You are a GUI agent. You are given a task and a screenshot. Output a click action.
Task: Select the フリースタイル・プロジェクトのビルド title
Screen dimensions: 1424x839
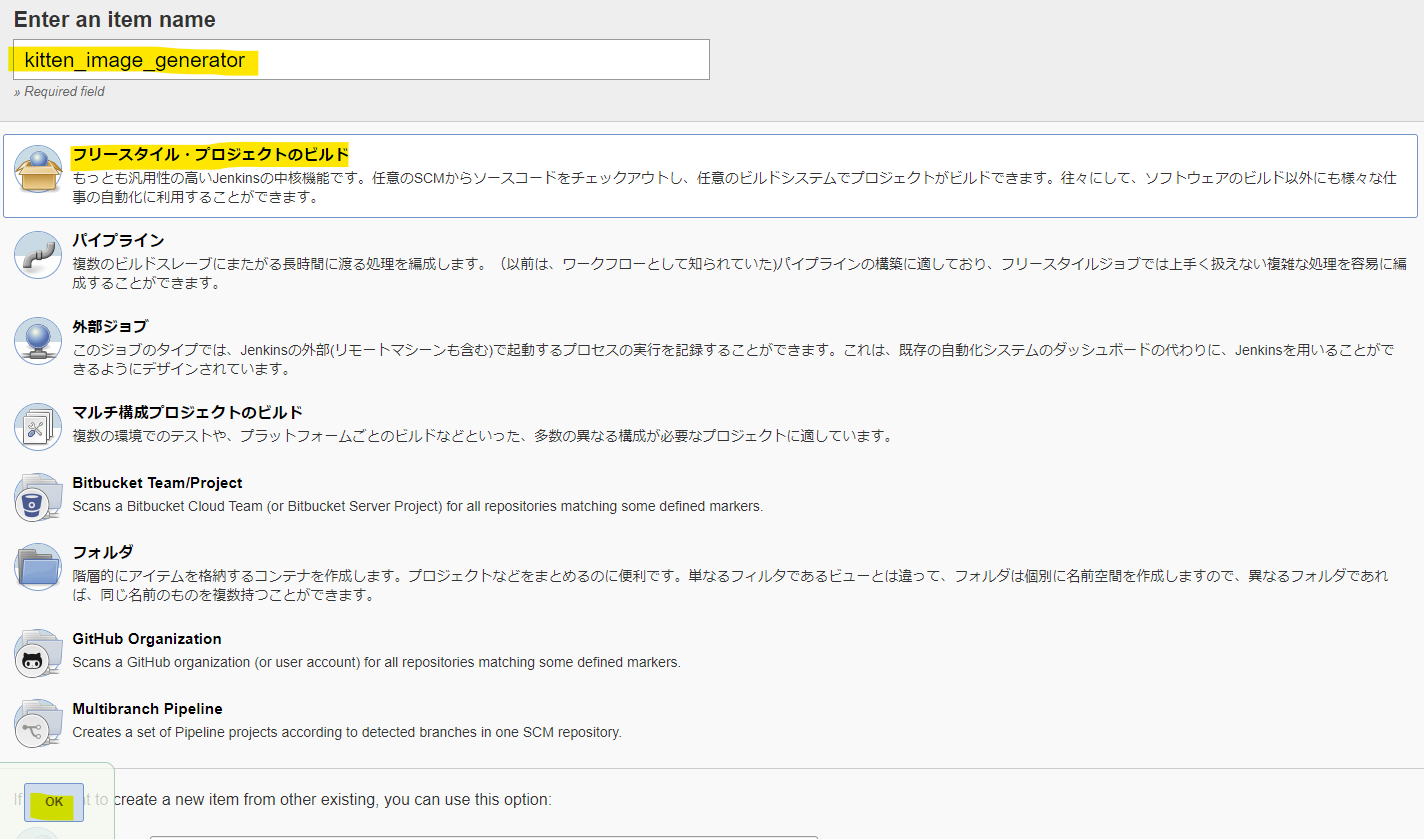[x=210, y=155]
